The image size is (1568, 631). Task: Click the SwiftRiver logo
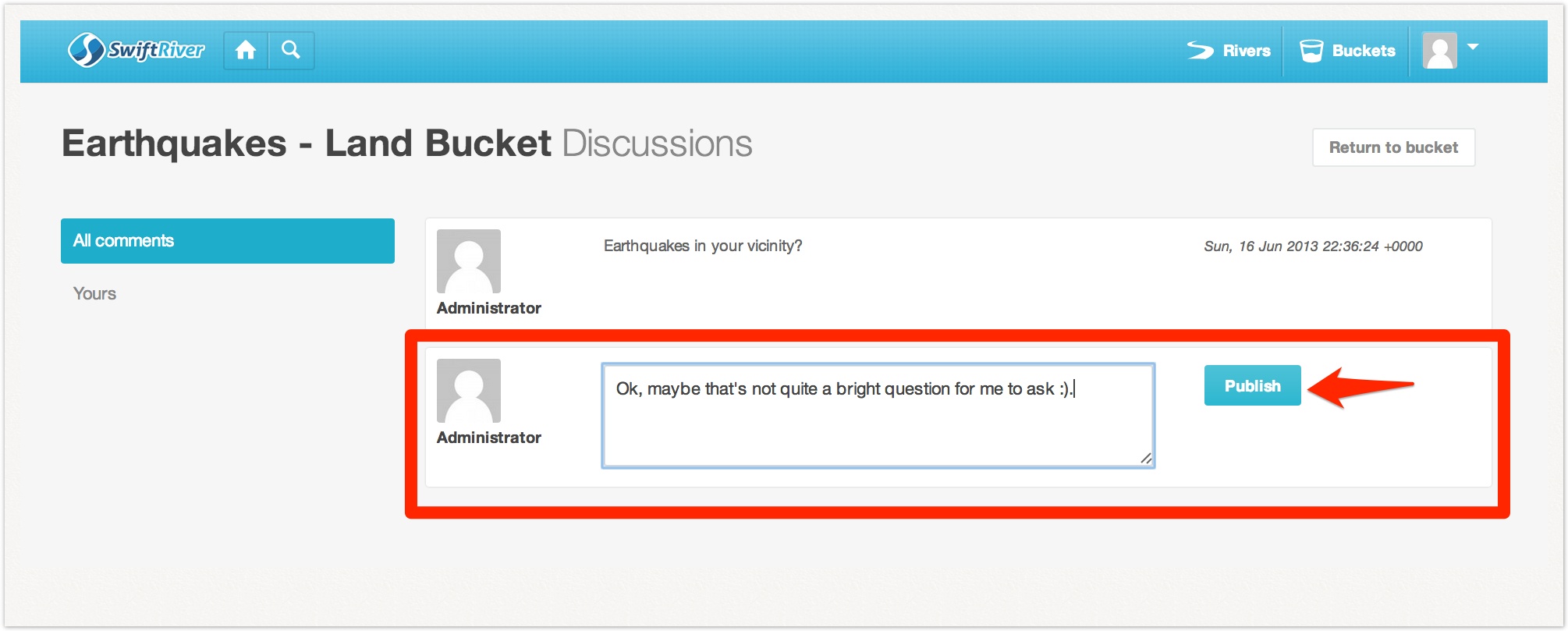pos(137,50)
